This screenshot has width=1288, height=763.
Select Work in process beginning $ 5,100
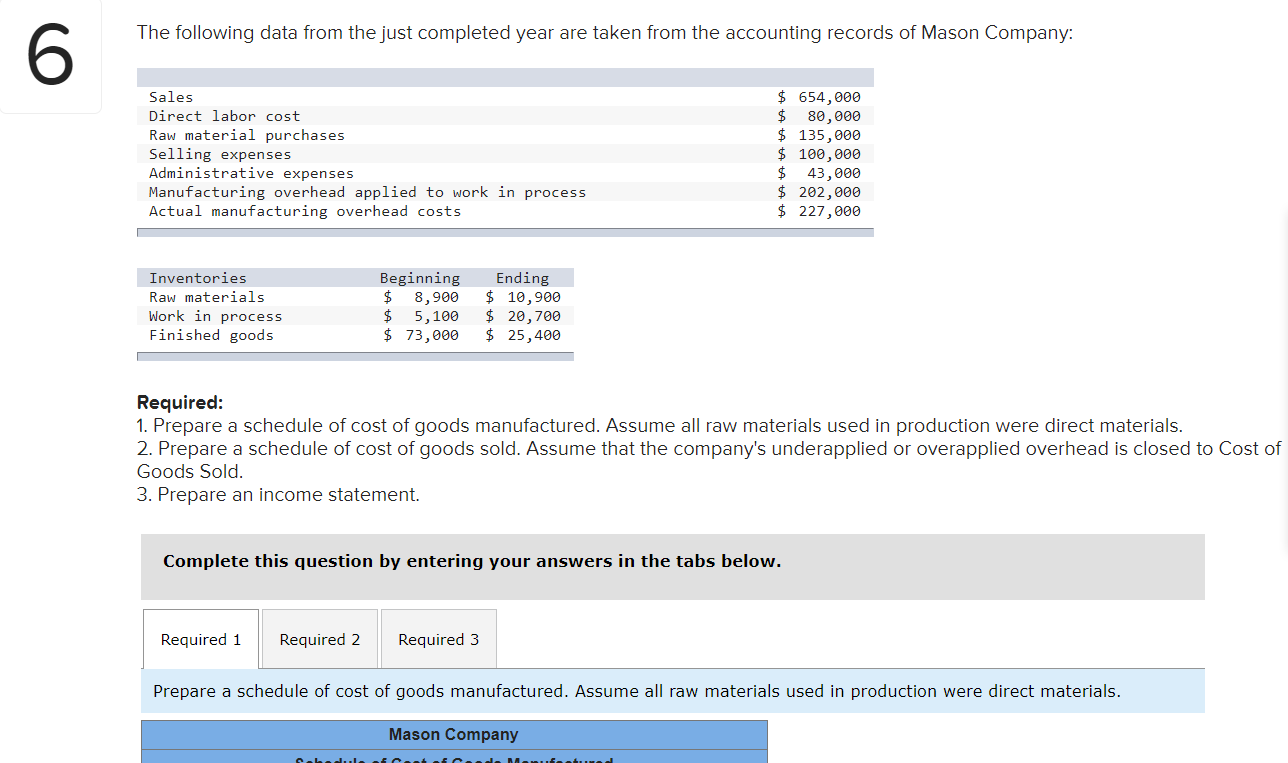coord(421,316)
